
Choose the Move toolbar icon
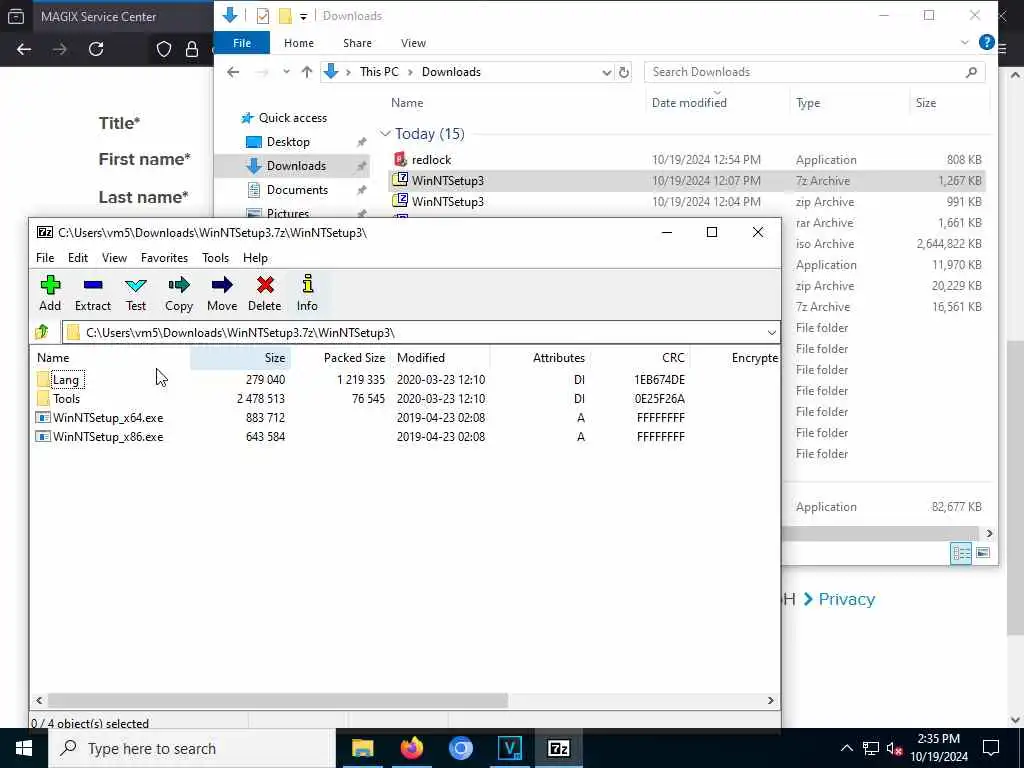point(222,293)
